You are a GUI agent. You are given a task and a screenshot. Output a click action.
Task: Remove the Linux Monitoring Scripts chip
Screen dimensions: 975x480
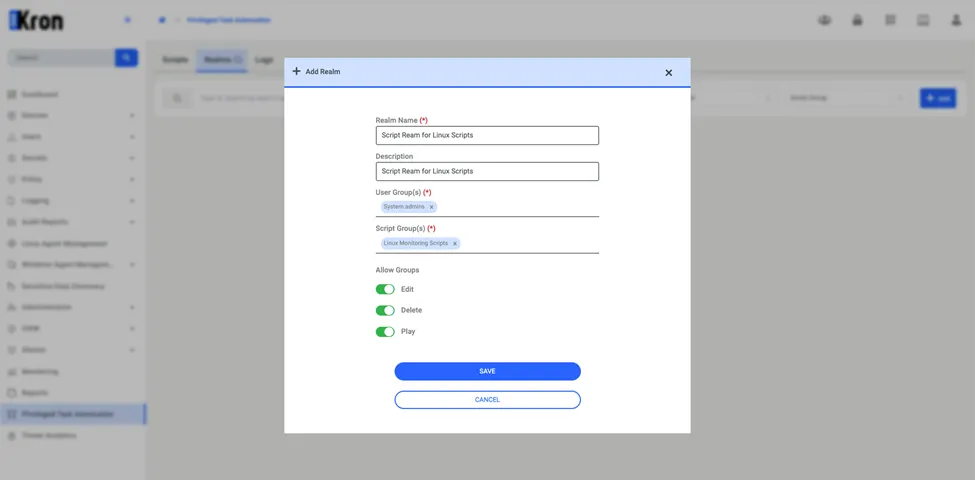[455, 244]
